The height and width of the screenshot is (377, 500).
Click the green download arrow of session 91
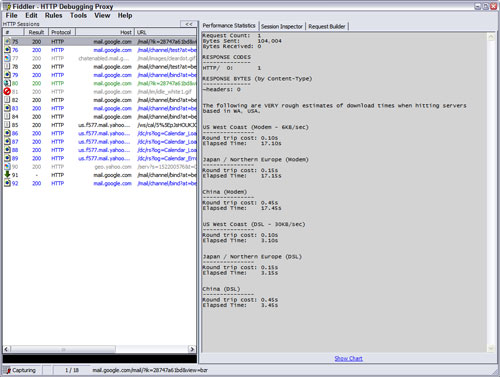pyautogui.click(x=7, y=174)
